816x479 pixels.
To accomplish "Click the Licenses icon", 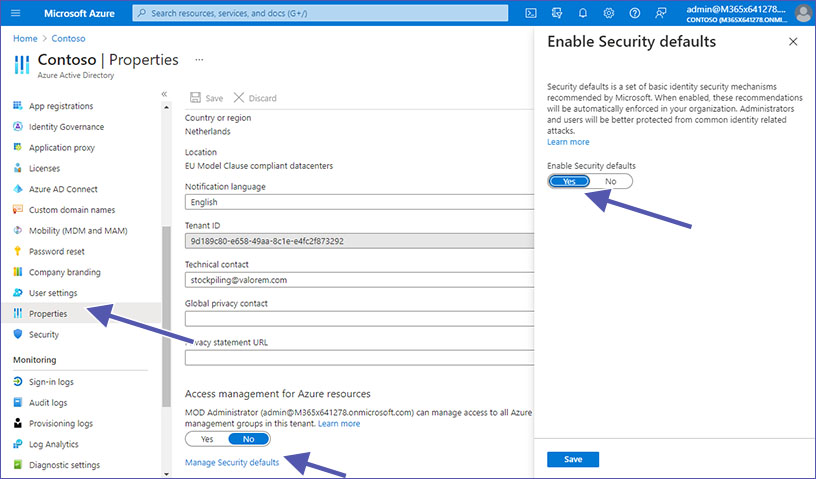I will pos(18,168).
